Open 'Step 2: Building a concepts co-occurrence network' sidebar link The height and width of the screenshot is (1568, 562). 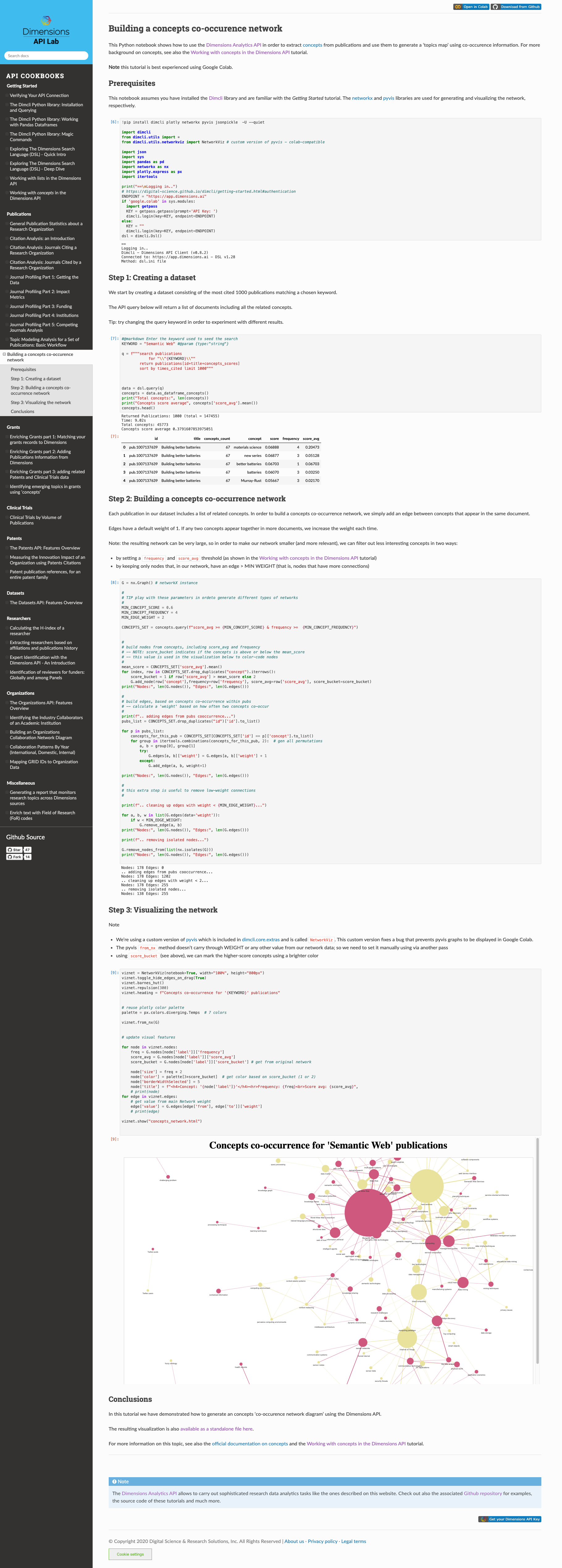point(40,390)
